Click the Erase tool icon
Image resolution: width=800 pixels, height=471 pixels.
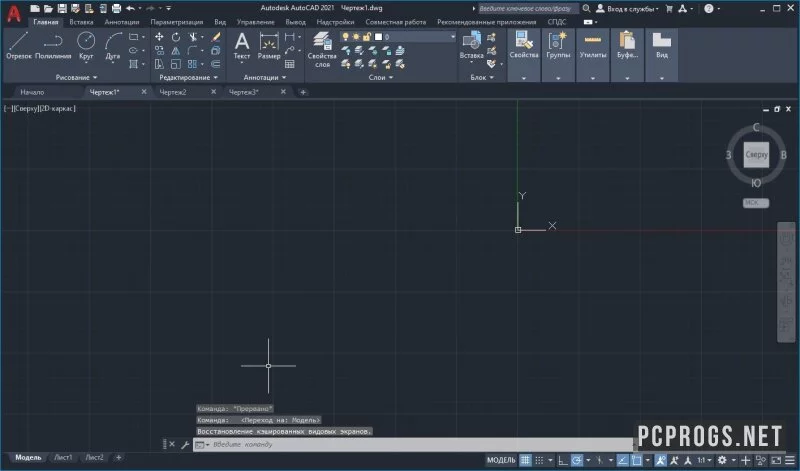coord(216,37)
